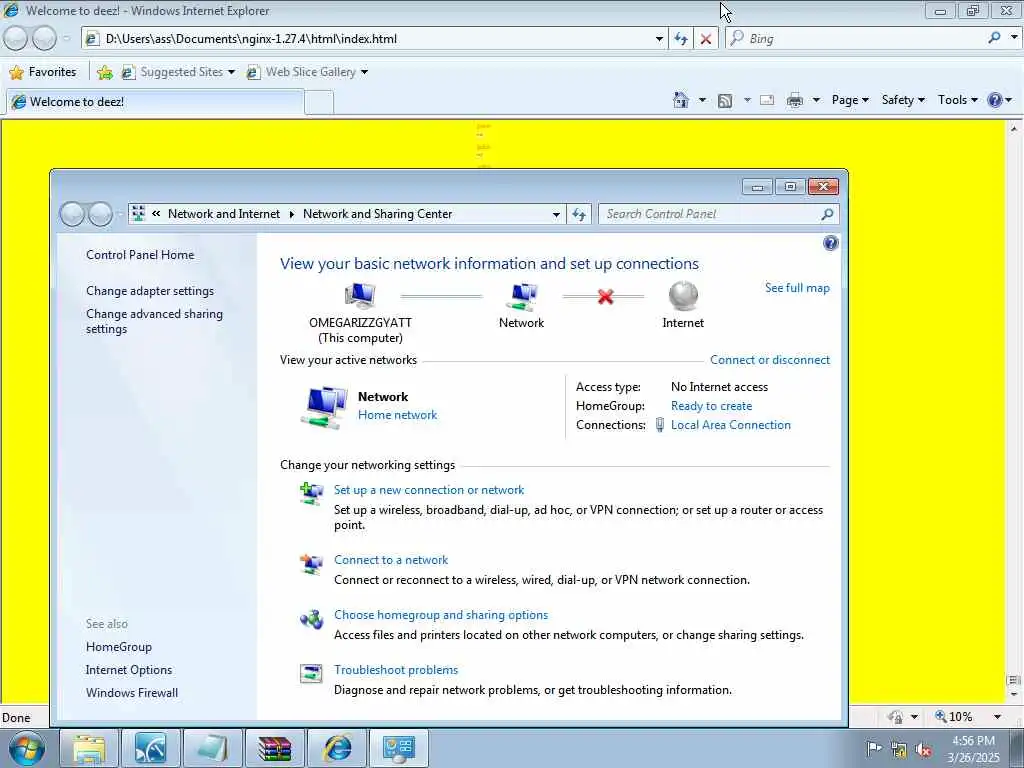Click the taskbar clock showing 4:56 PM

coord(973,749)
